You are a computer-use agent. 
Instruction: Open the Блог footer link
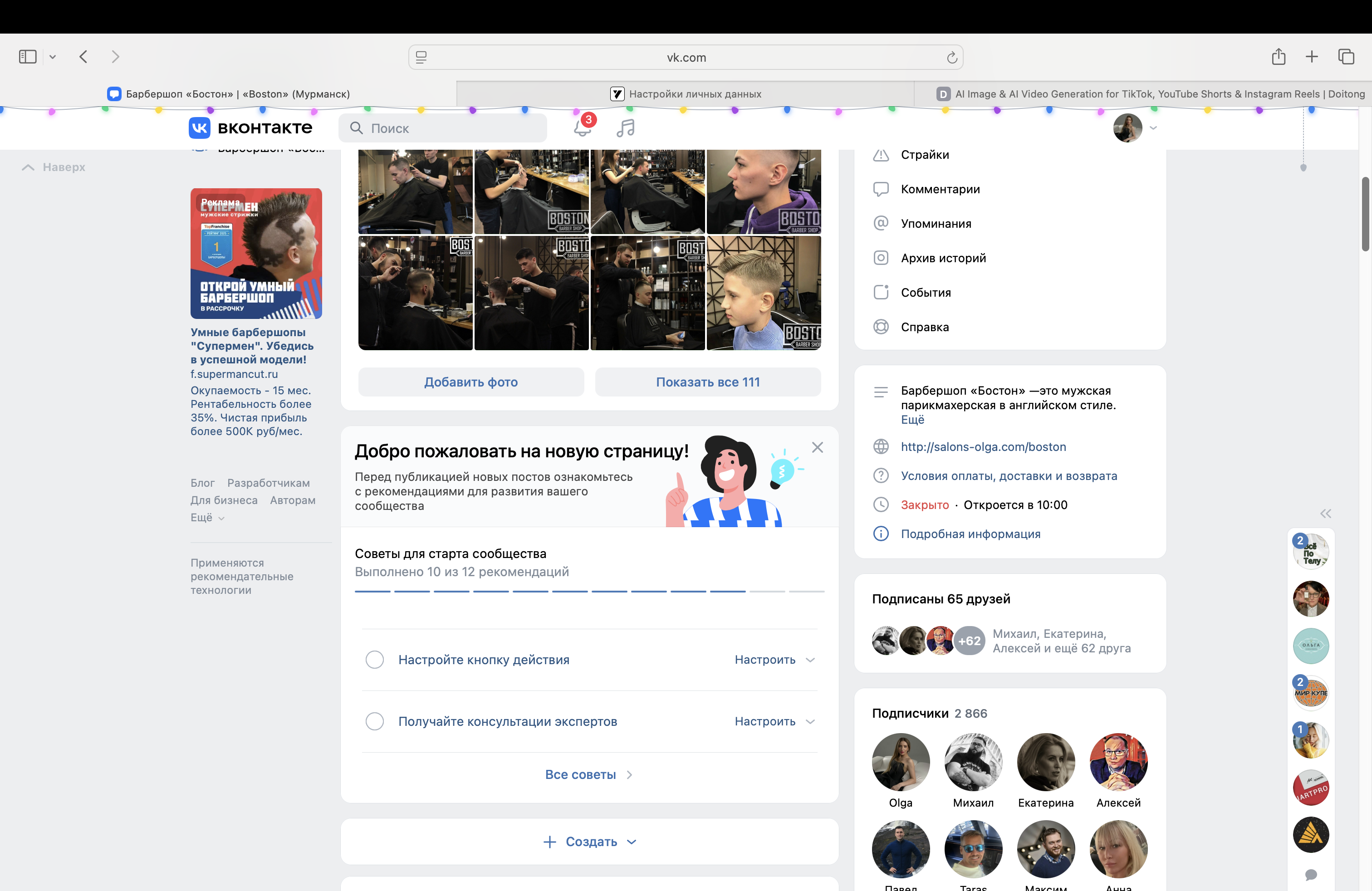click(x=202, y=483)
